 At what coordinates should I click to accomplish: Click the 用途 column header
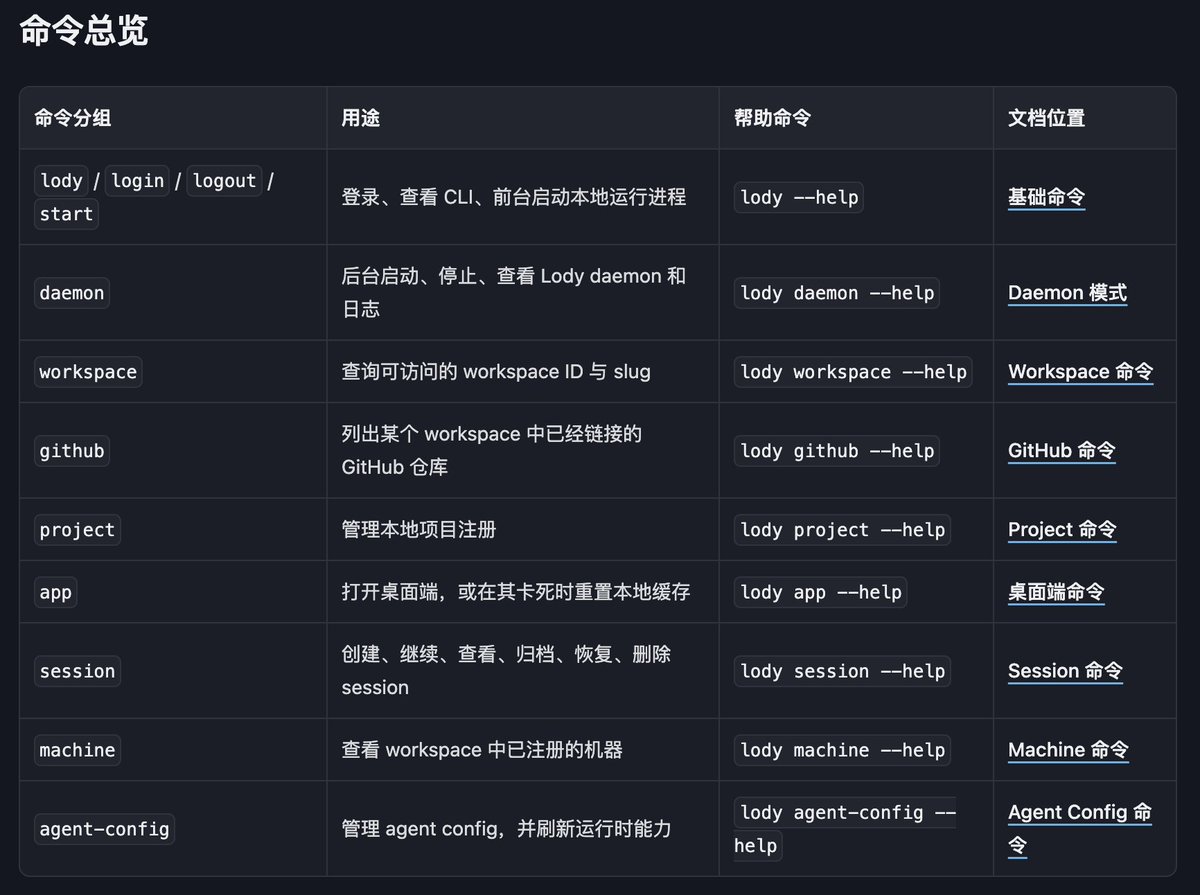[x=361, y=118]
